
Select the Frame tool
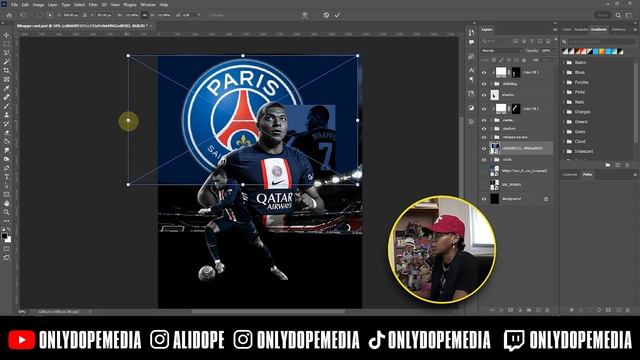(x=7, y=80)
